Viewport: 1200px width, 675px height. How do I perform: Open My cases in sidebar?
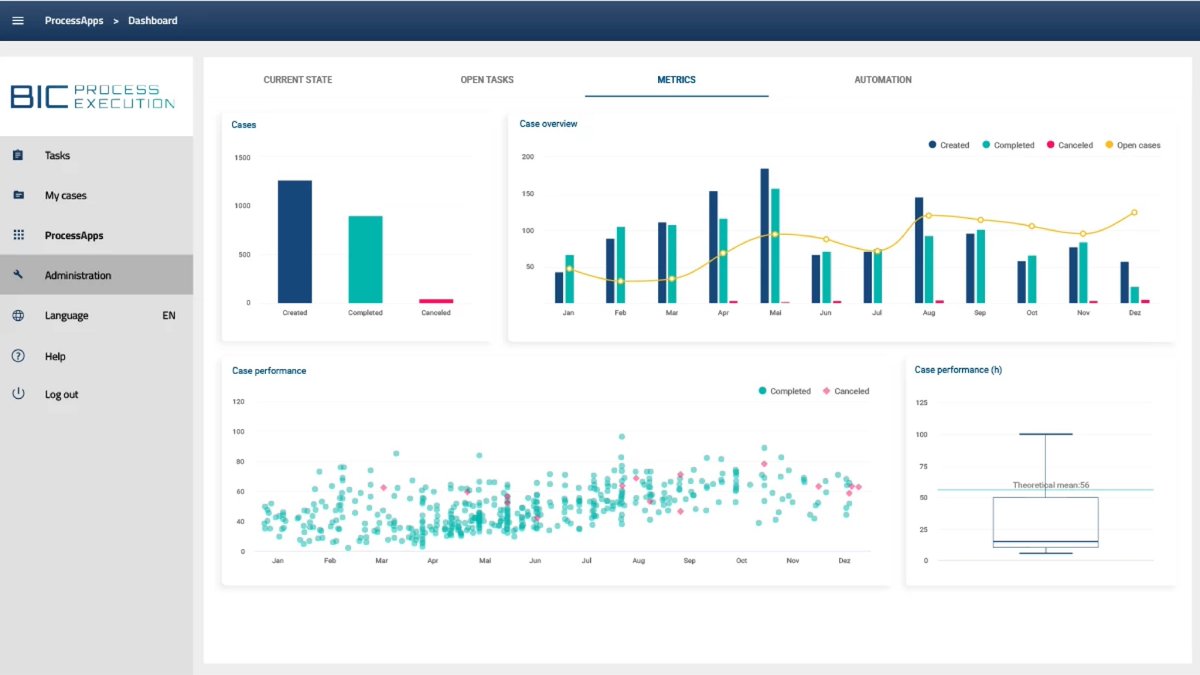(96, 195)
